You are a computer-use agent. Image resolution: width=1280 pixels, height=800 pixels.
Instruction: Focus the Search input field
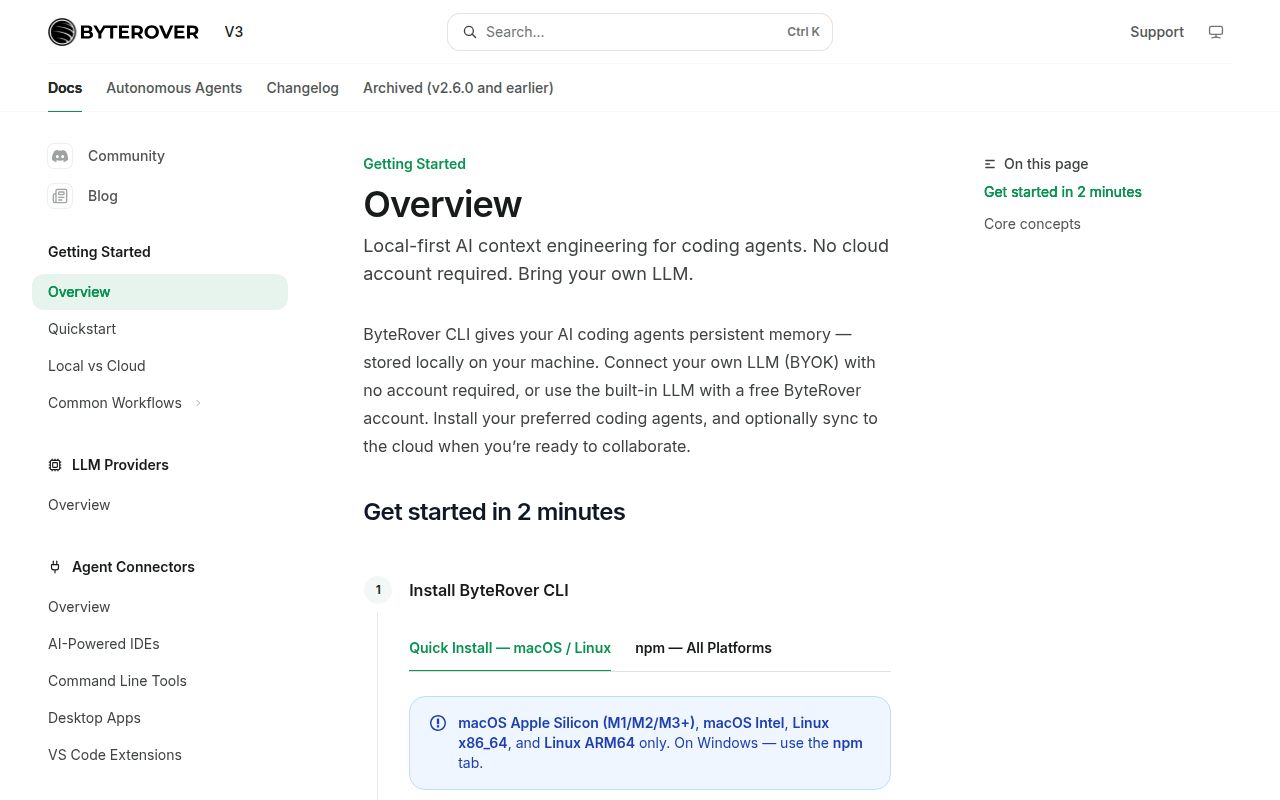(640, 32)
